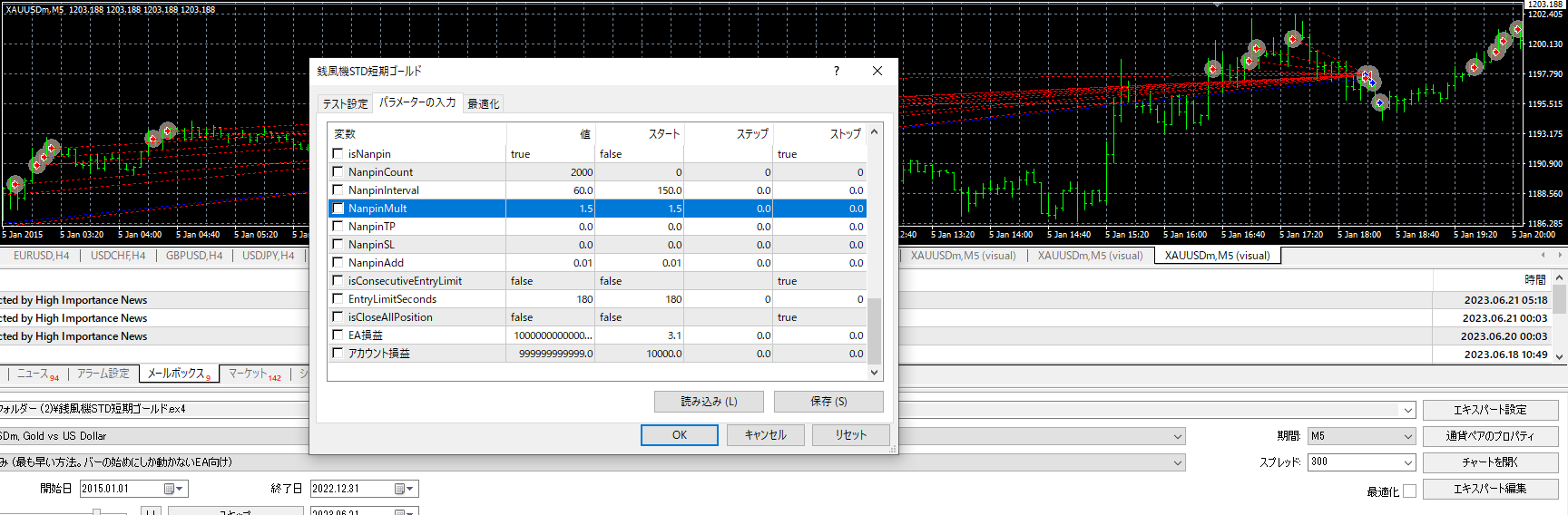Click the trade marker at chart's far left
Image resolution: width=1568 pixels, height=515 pixels.
(15, 184)
